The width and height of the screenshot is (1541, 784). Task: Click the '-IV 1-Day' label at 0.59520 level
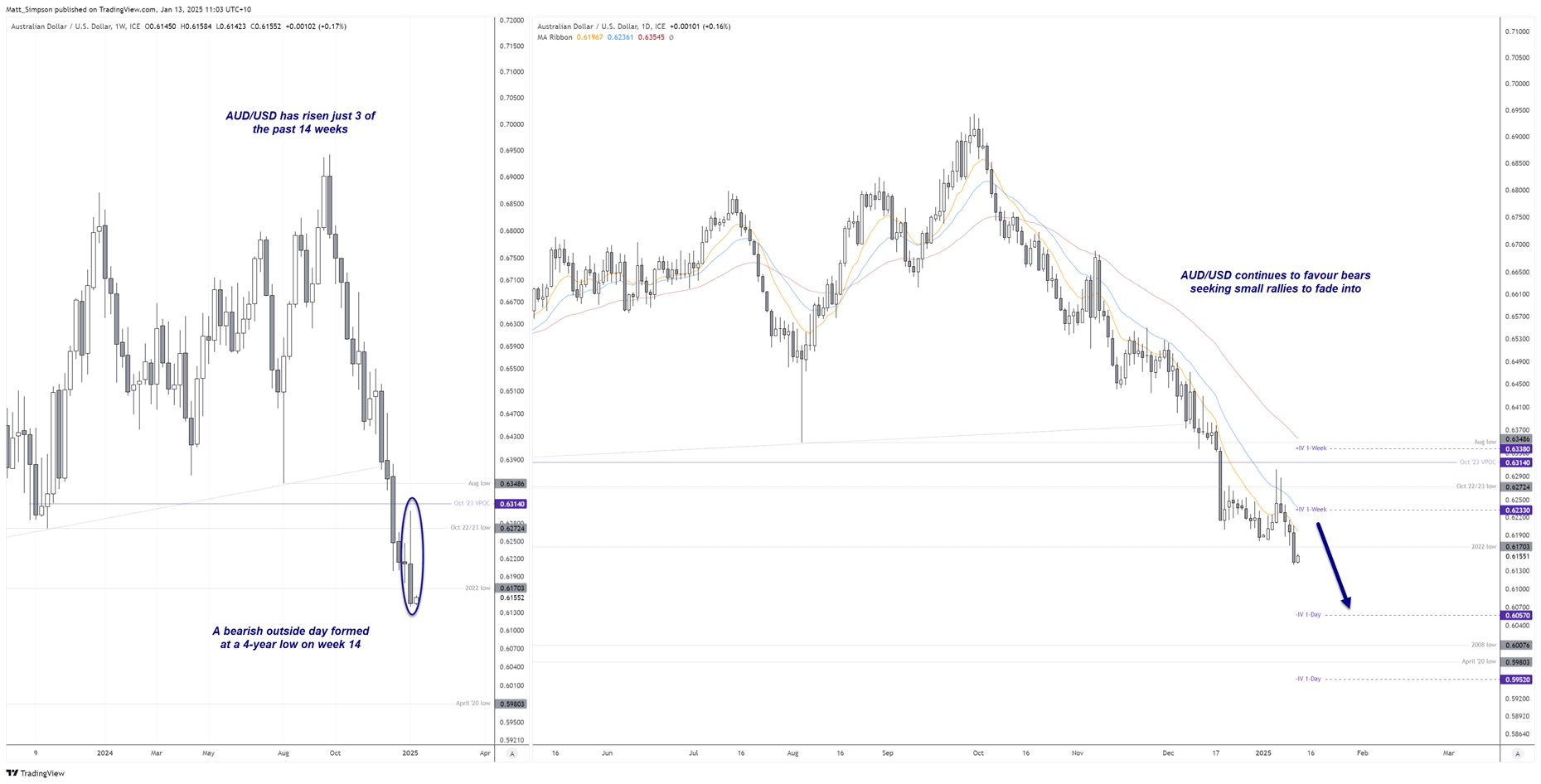click(1308, 679)
